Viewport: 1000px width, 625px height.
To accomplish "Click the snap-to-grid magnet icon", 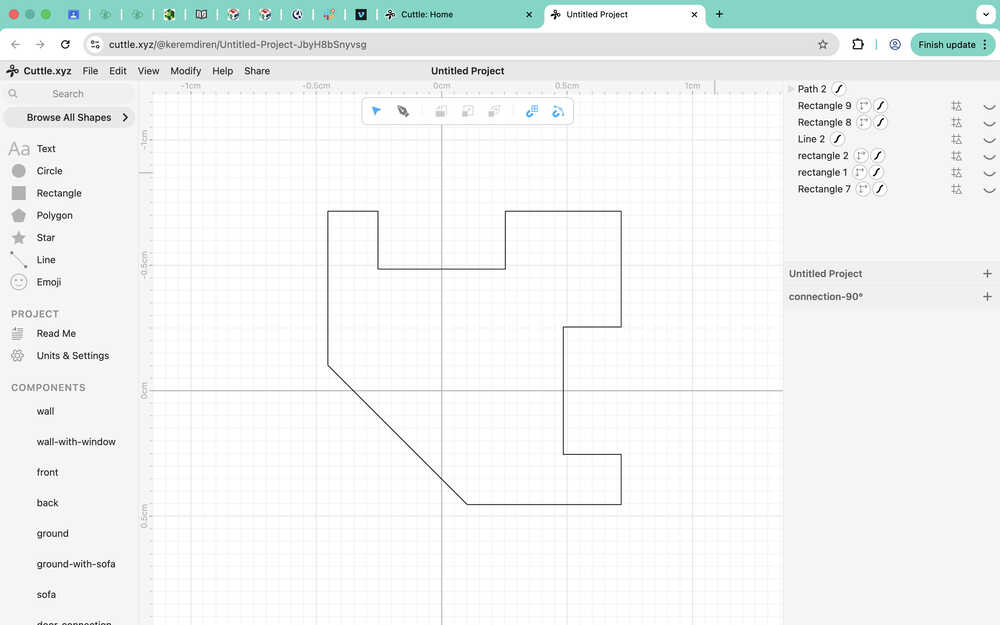I will (532, 111).
